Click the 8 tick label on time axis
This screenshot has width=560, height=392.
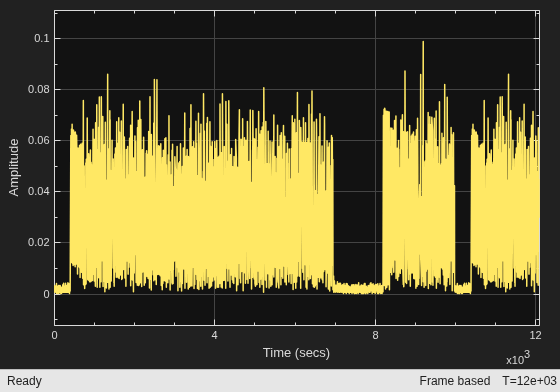pyautogui.click(x=375, y=335)
